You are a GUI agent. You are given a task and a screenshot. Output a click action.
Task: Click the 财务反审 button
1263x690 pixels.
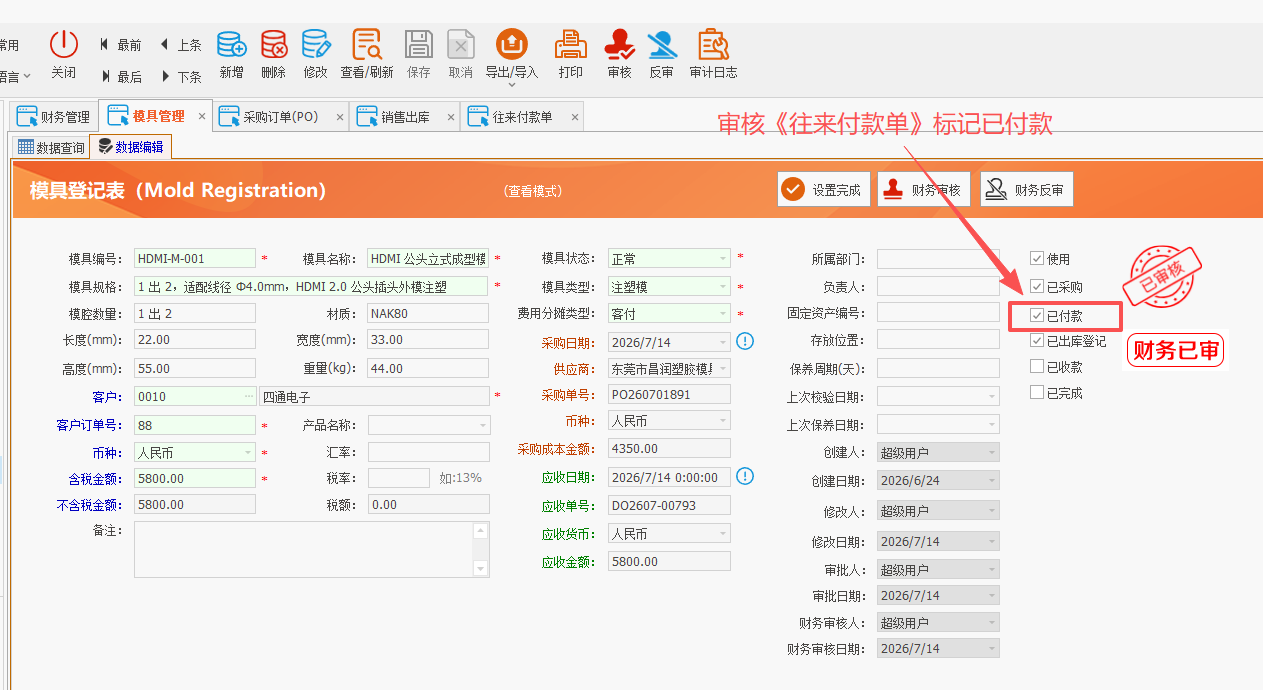click(x=1027, y=189)
